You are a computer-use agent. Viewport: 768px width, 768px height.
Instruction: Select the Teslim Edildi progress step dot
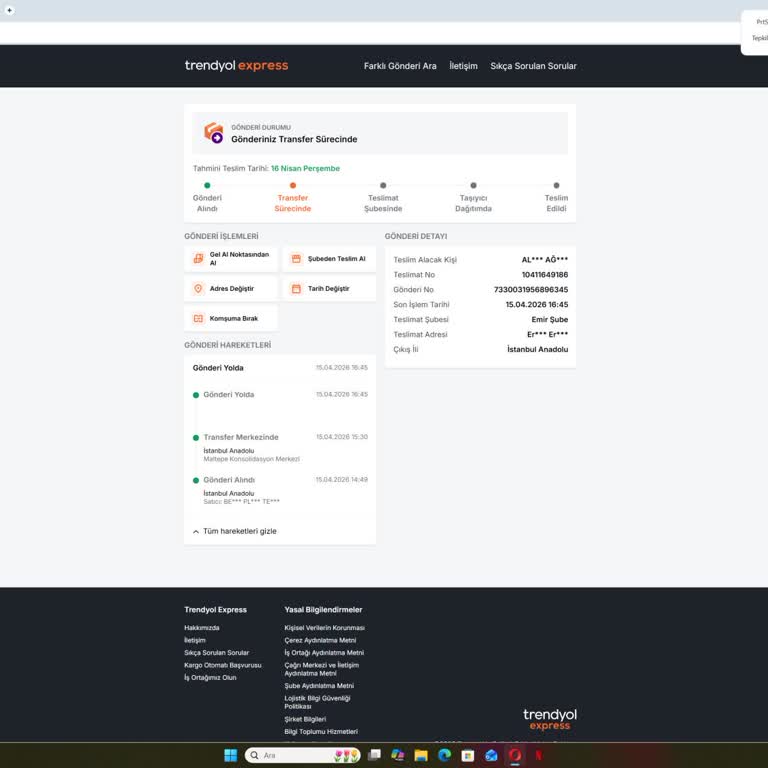tap(556, 185)
